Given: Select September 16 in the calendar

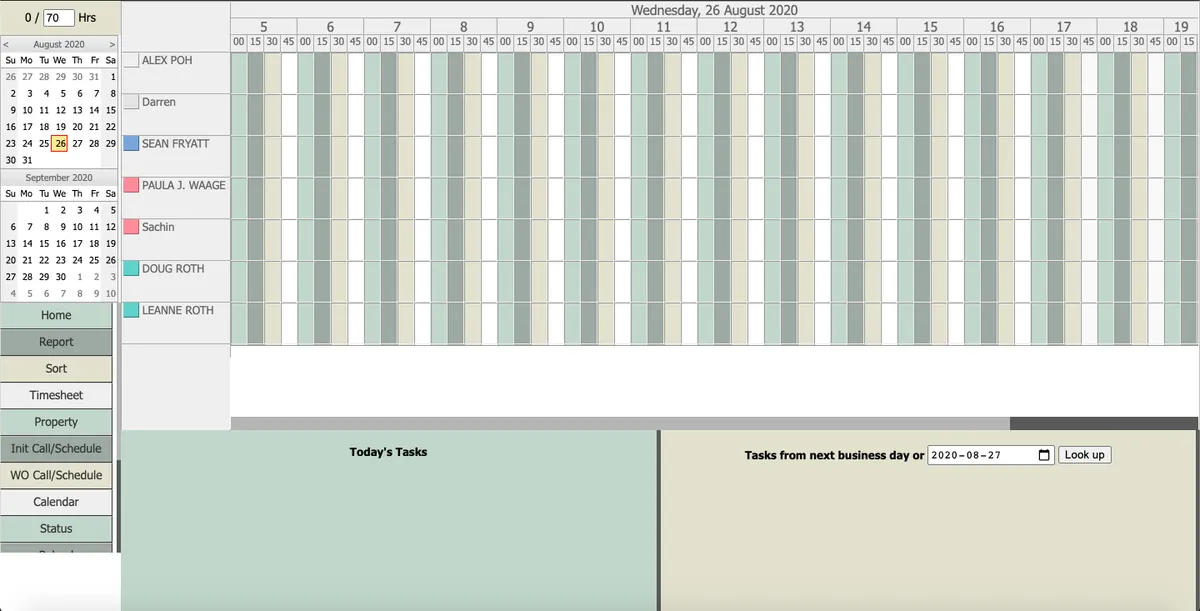Looking at the screenshot, I should 60,243.
